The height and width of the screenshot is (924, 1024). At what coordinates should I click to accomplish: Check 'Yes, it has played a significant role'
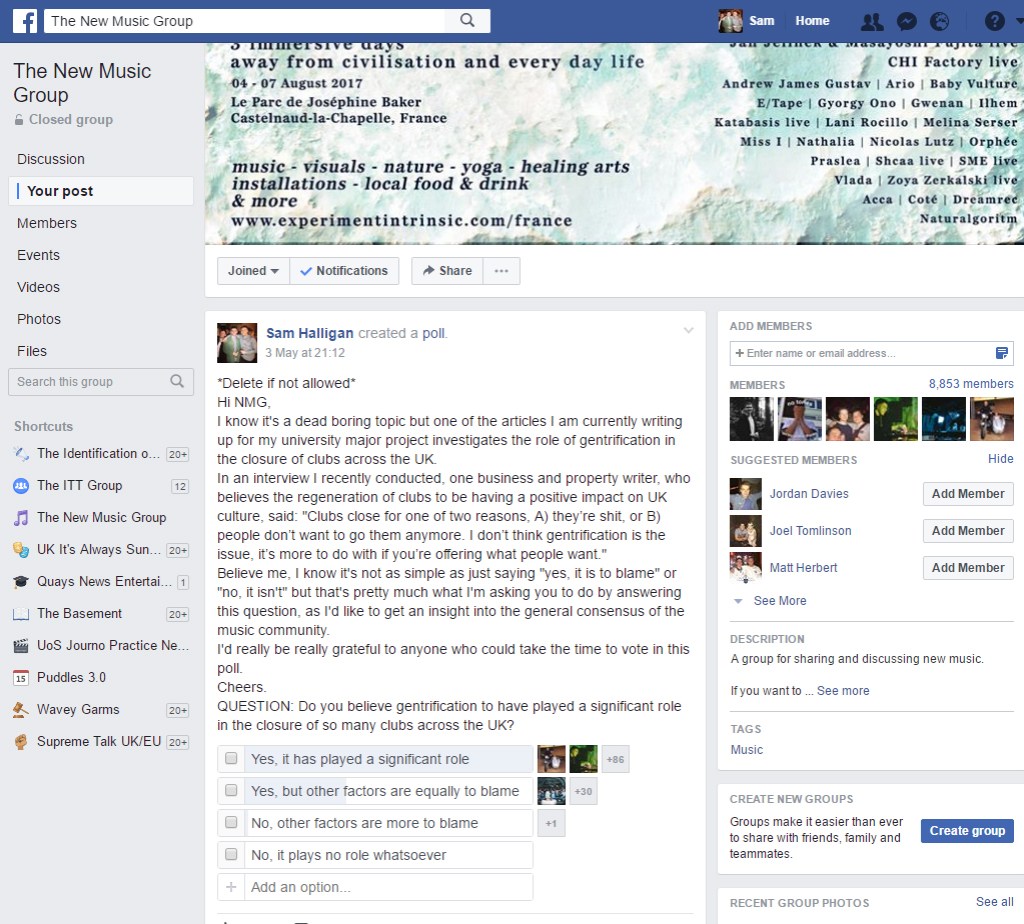click(231, 759)
